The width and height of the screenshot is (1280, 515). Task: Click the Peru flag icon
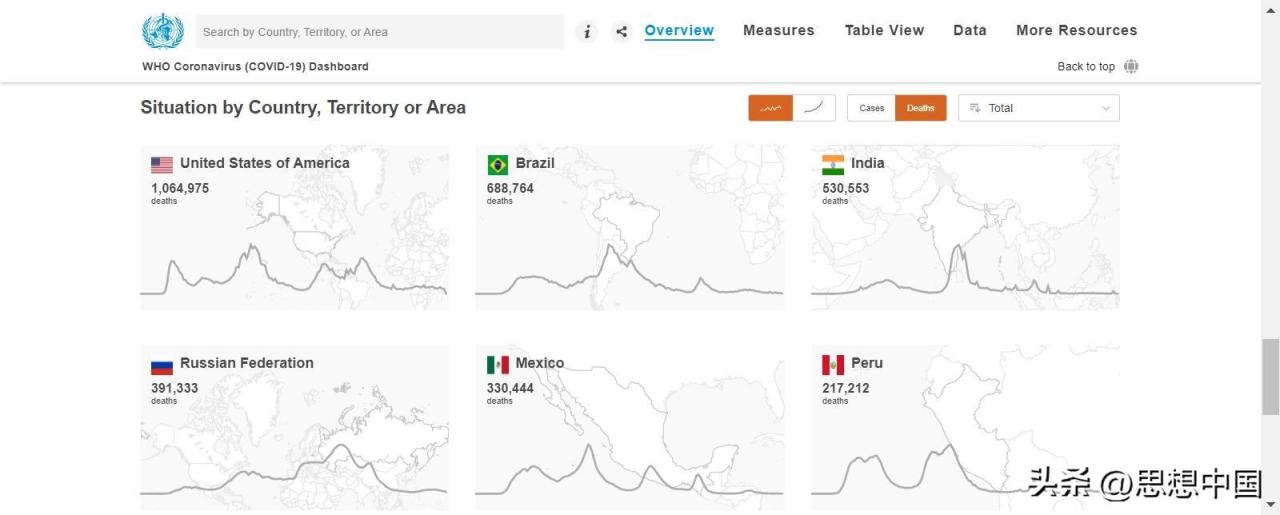(833, 365)
